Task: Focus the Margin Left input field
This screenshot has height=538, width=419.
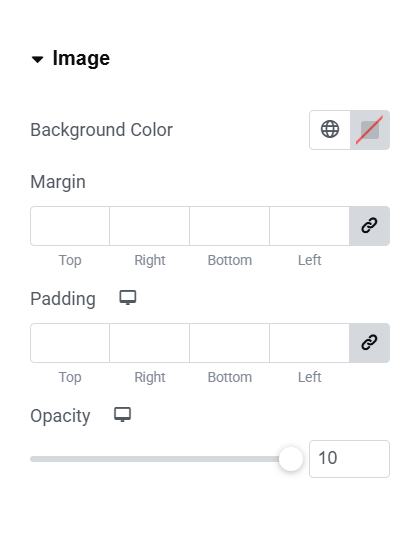Action: (x=310, y=226)
